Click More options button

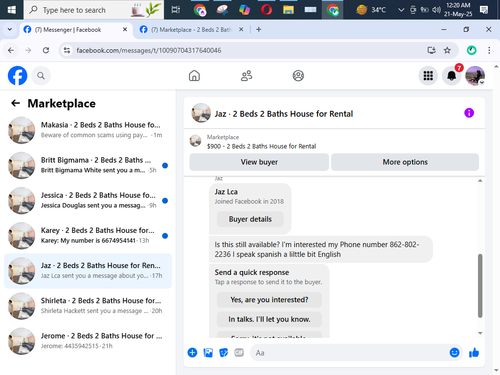click(x=405, y=162)
